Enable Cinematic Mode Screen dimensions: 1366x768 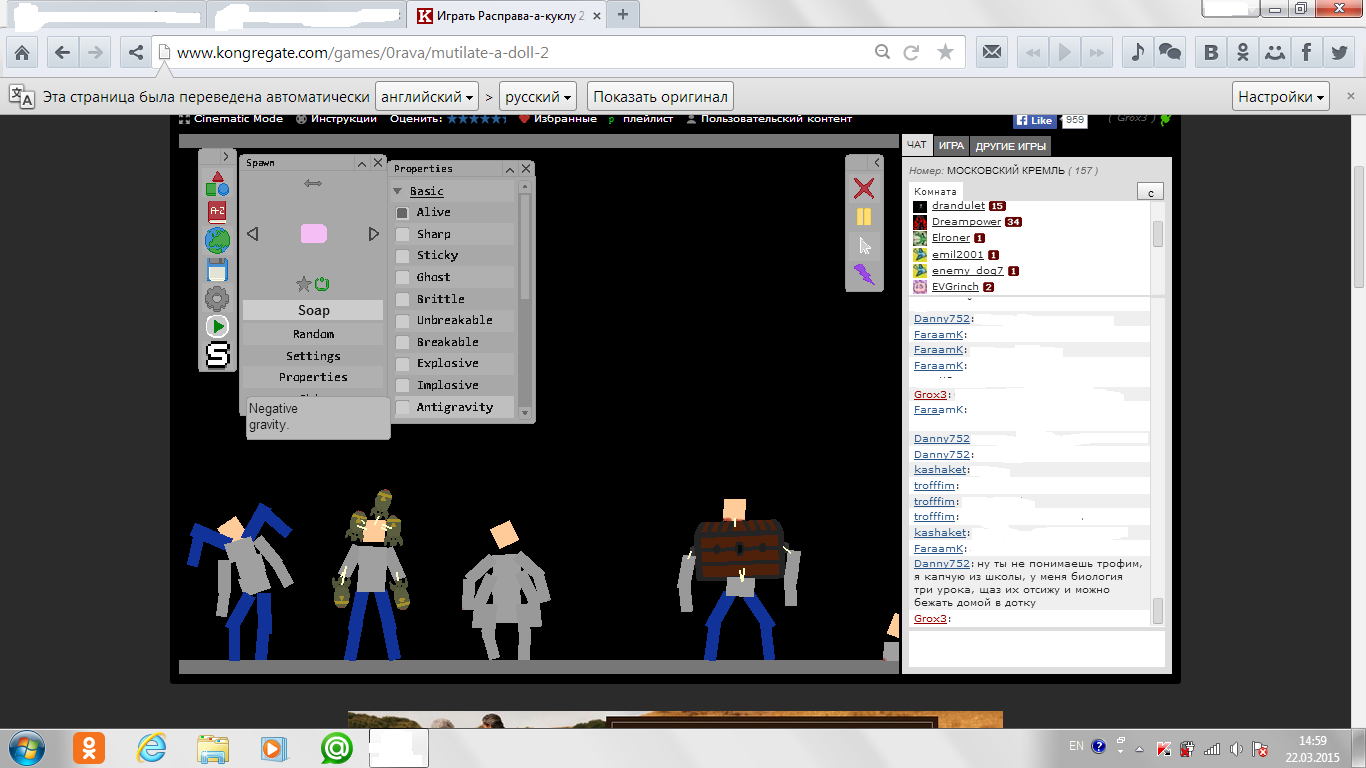point(231,119)
